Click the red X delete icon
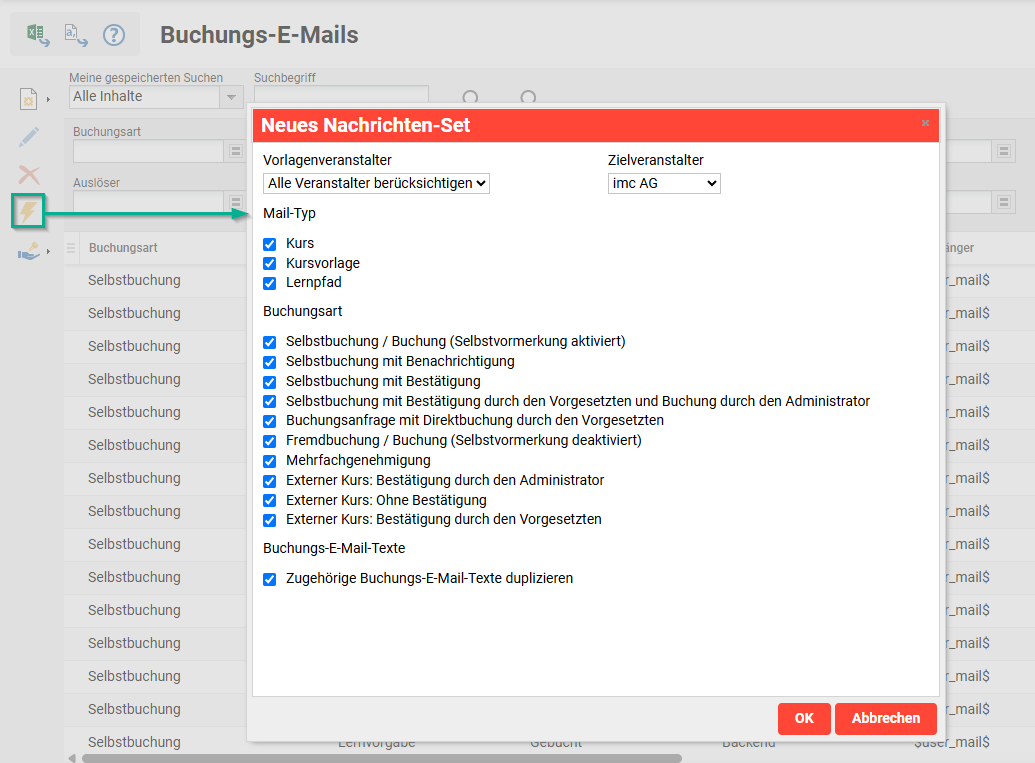Viewport: 1035px width, 763px height. [x=29, y=174]
